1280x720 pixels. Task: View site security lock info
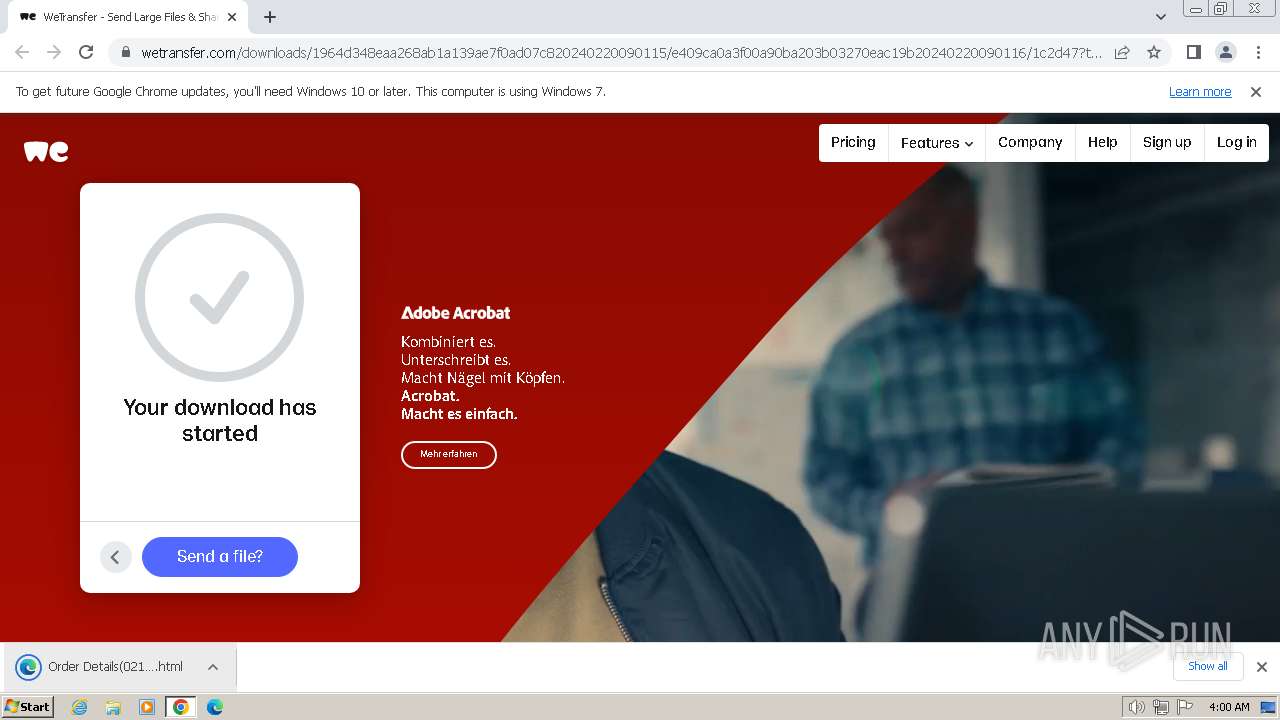click(x=126, y=52)
